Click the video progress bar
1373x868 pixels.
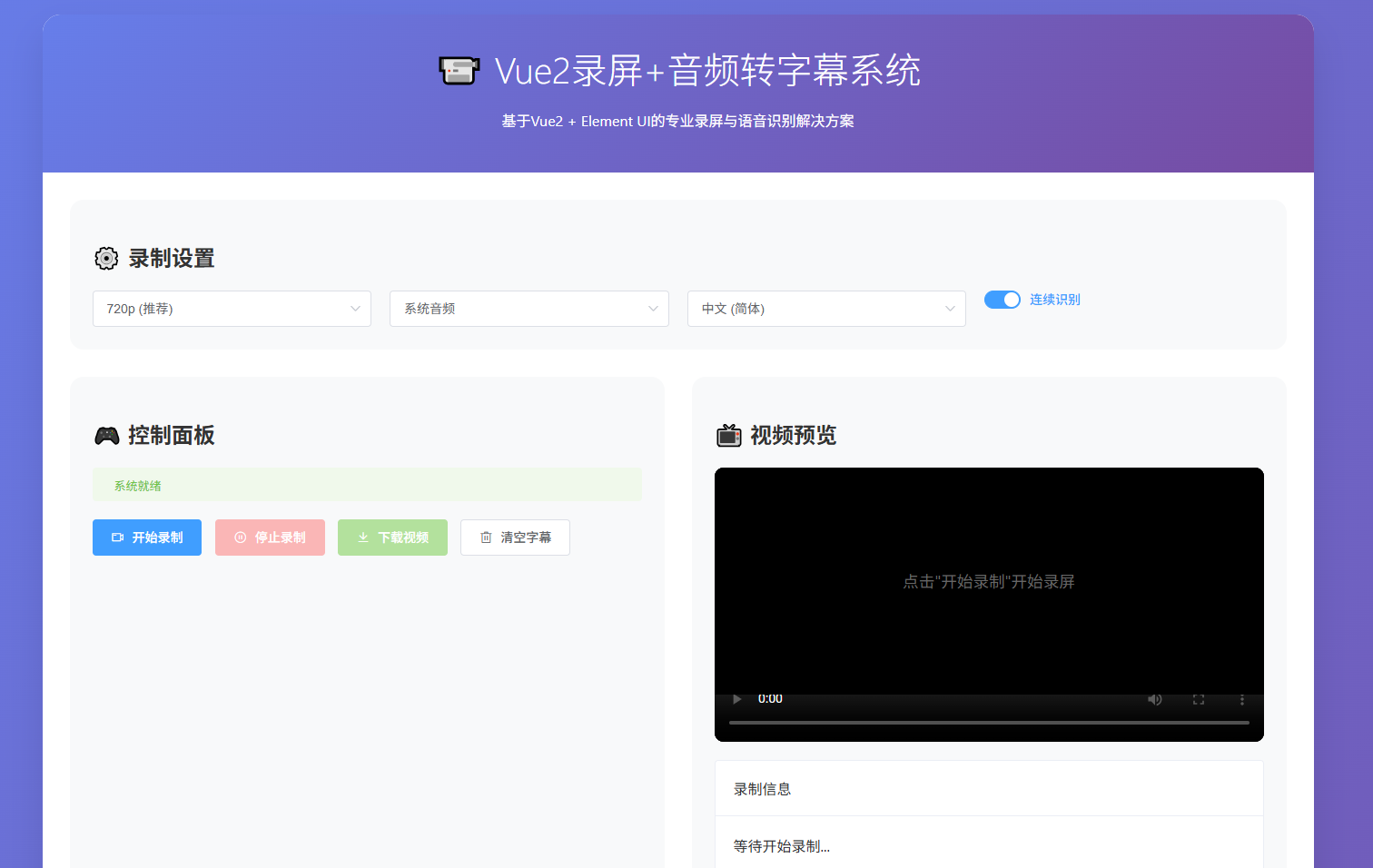click(x=989, y=723)
